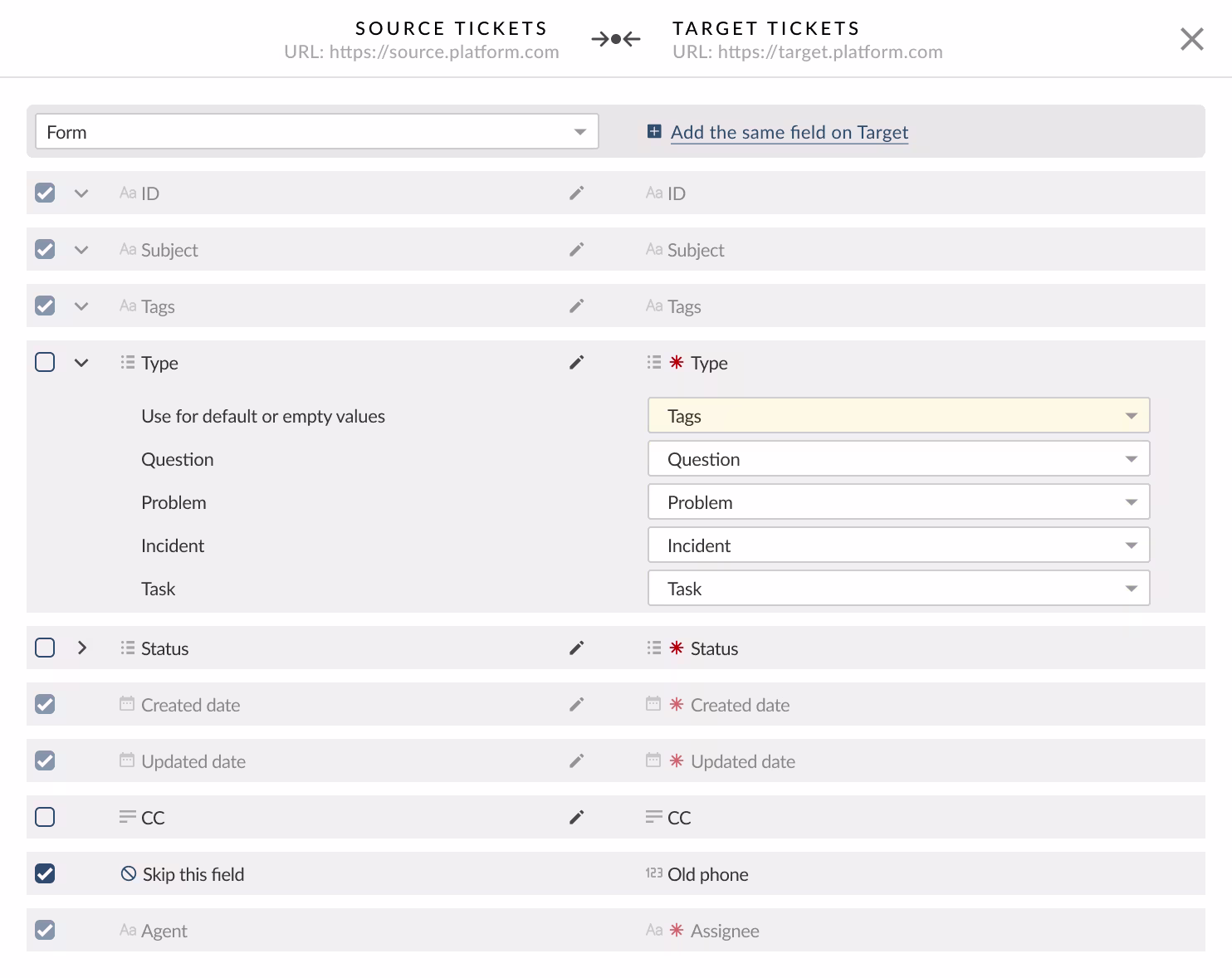
Task: Tick the CC field checkbox
Action: point(45,817)
